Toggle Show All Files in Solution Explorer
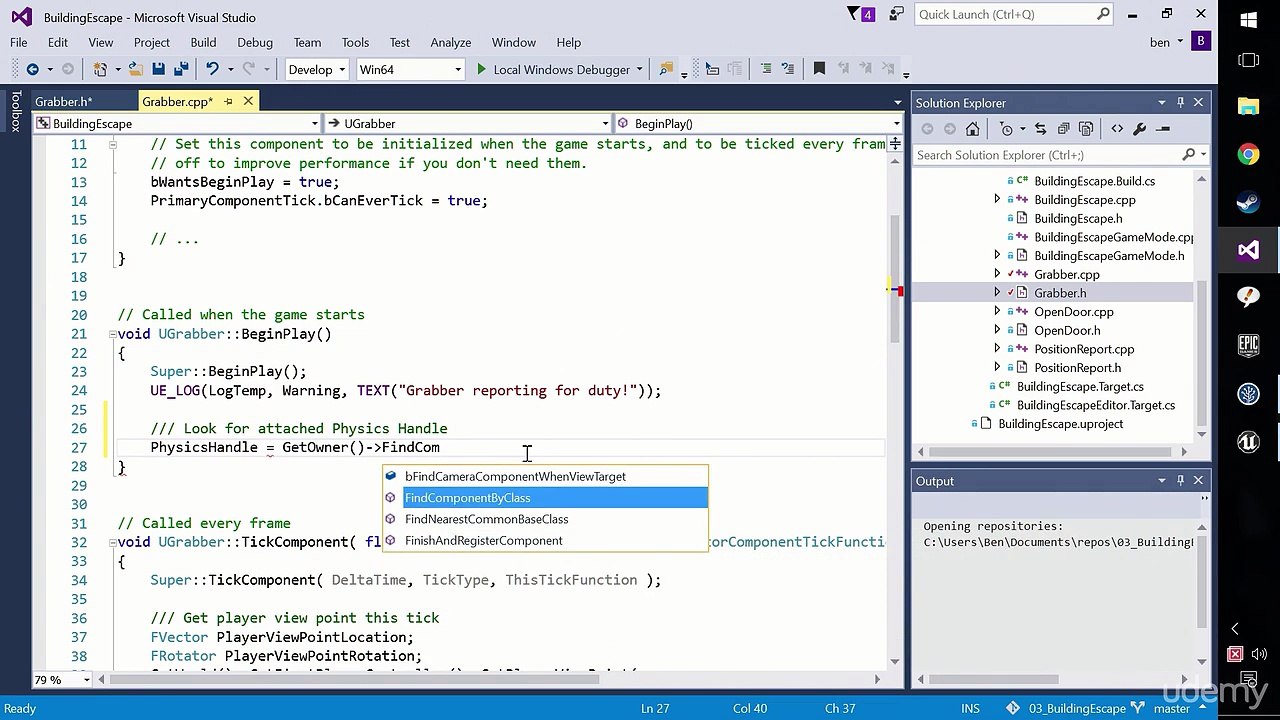The height and width of the screenshot is (720, 1280). tap(1087, 129)
